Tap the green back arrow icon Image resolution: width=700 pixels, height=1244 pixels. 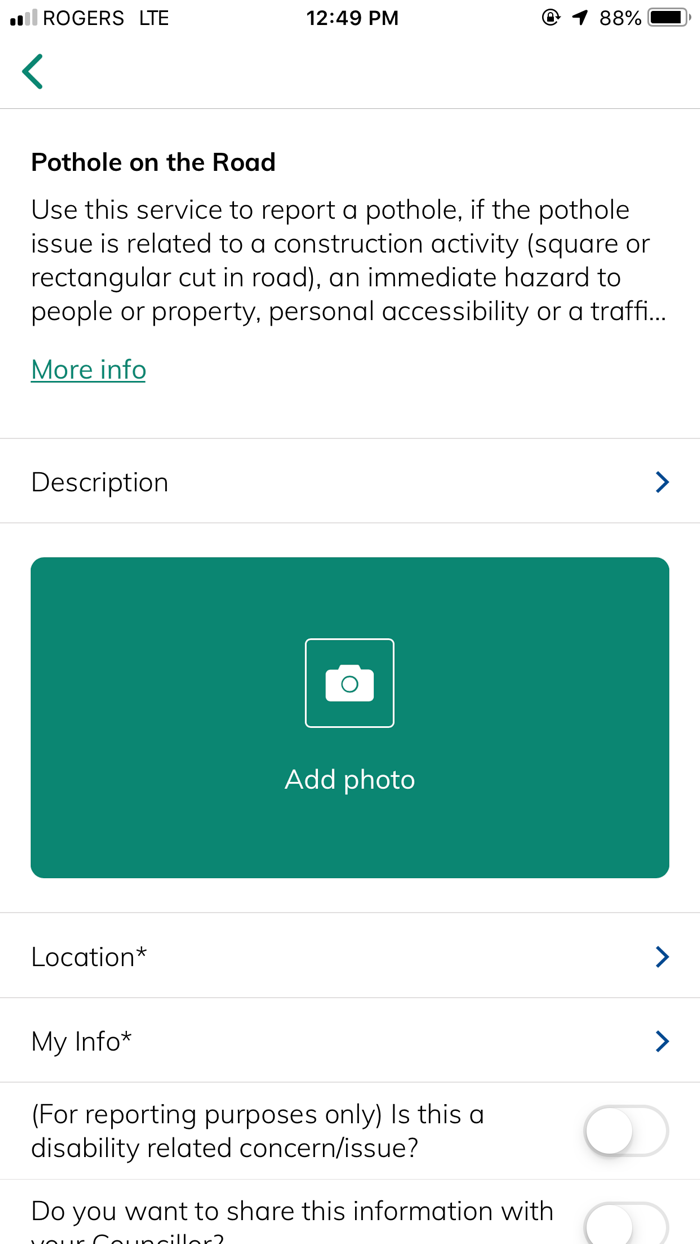(33, 72)
